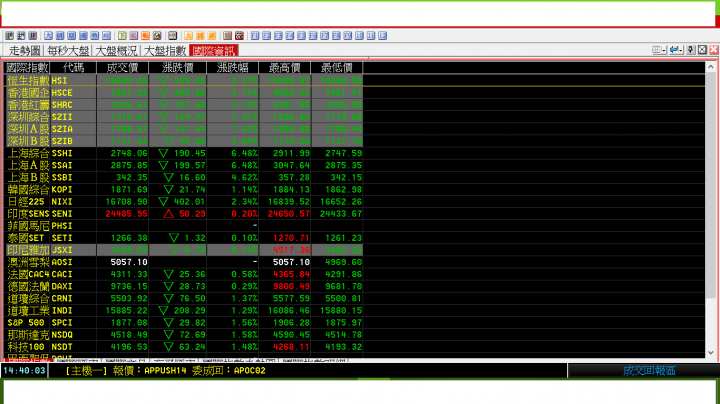
Task: Select the 國際資訊 tab
Action: (214, 50)
